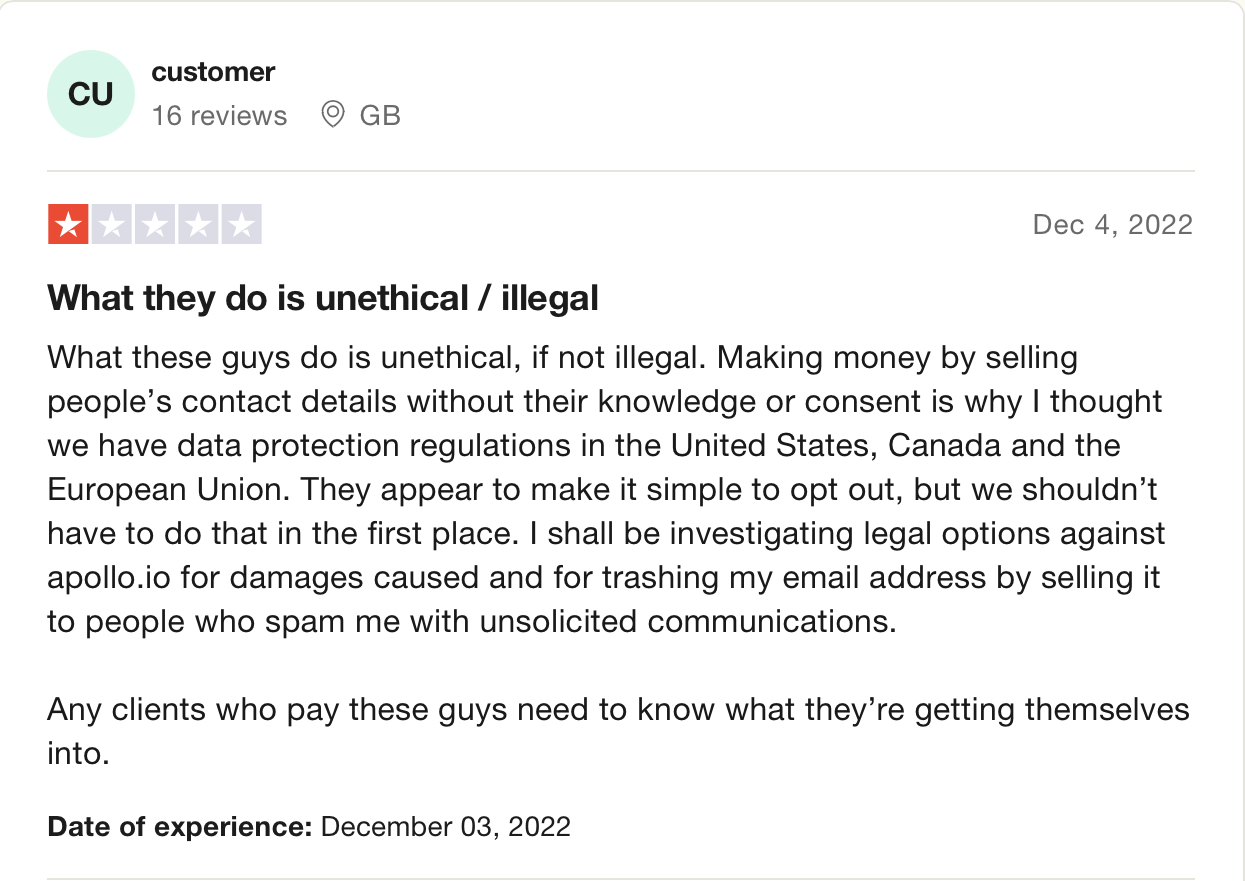Open the review titled What they do is unethical / illegal
The width and height of the screenshot is (1245, 881).
(x=323, y=298)
